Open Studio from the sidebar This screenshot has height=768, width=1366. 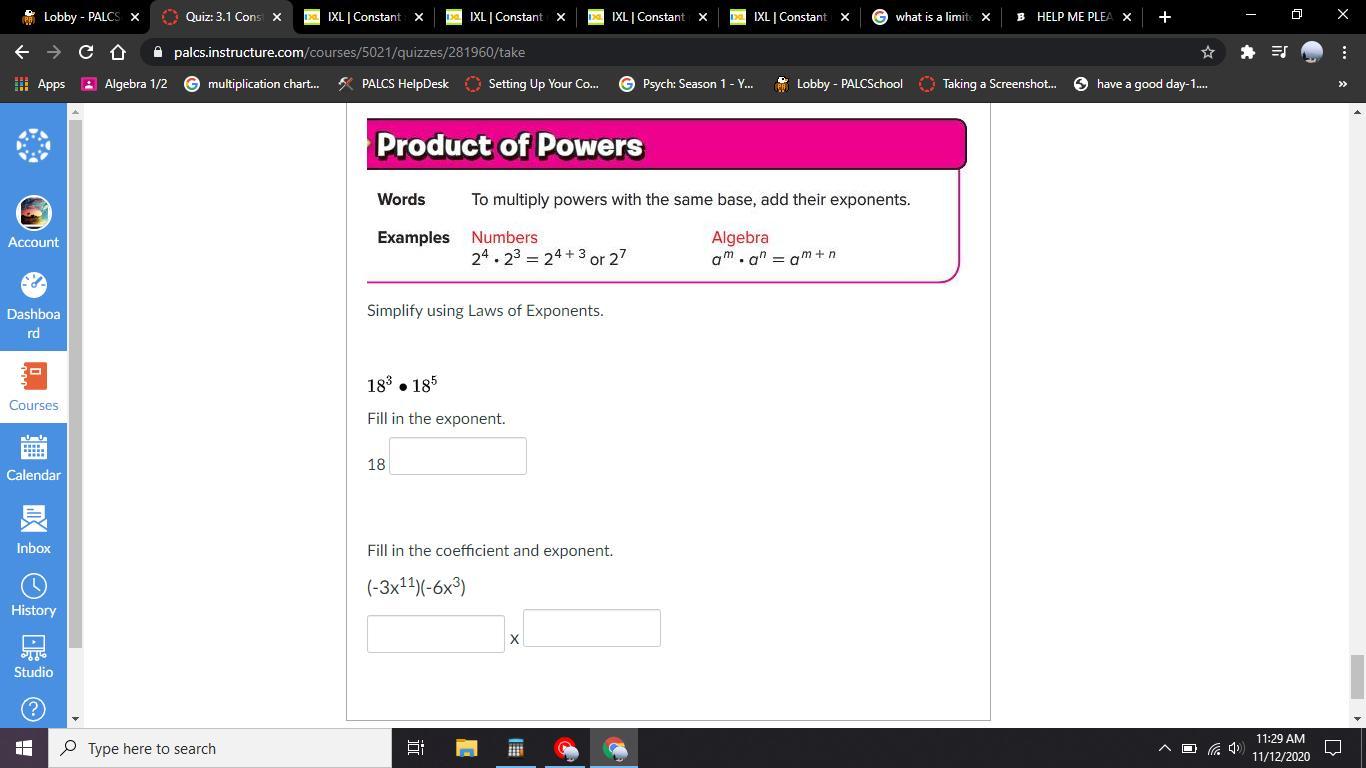pyautogui.click(x=33, y=656)
